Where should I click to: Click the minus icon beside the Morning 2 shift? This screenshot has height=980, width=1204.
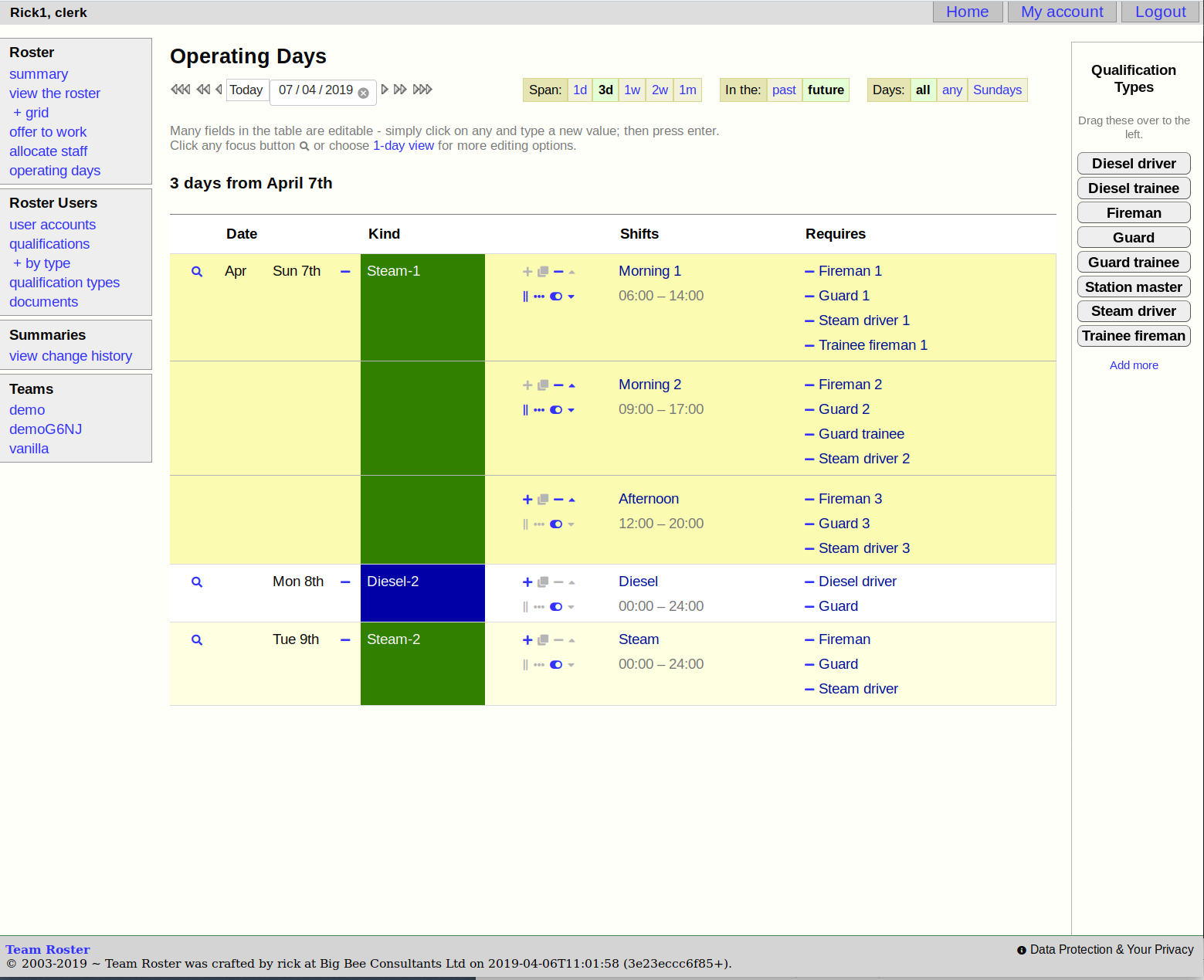[558, 385]
